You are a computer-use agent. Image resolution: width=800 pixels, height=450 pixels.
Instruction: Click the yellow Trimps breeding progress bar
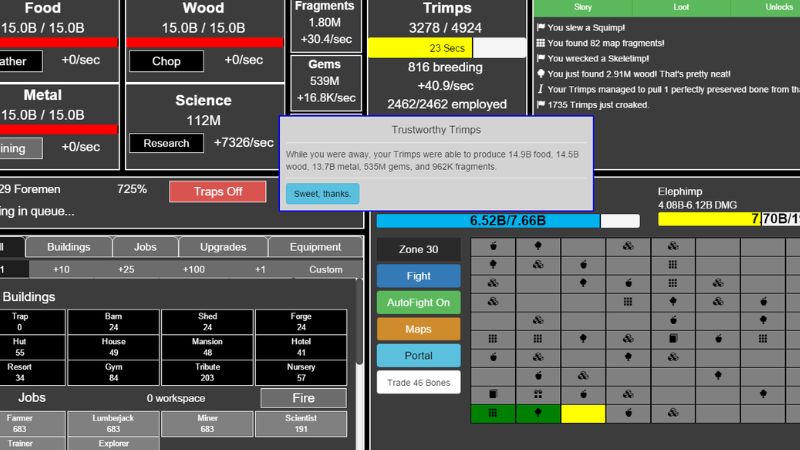(x=420, y=48)
